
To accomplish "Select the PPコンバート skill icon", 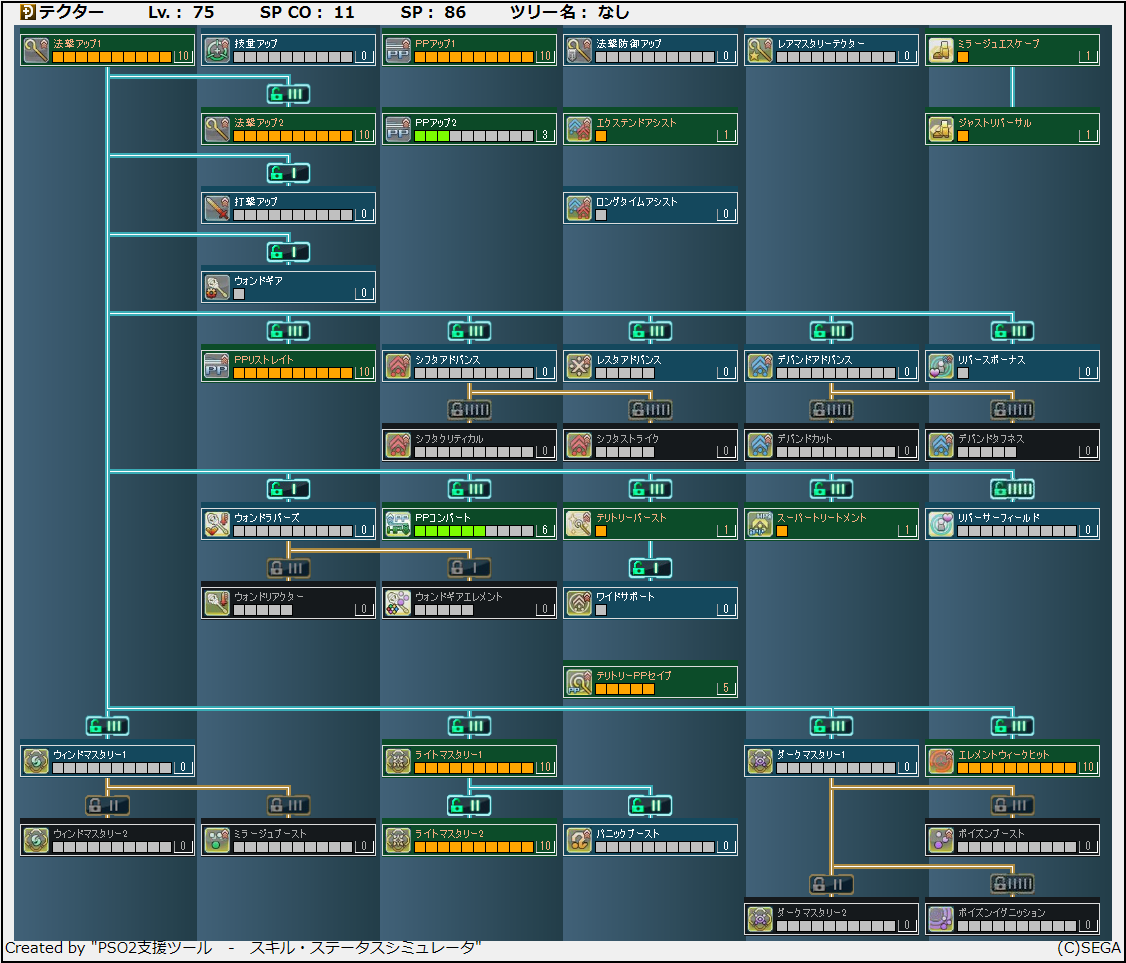I will pos(398,524).
